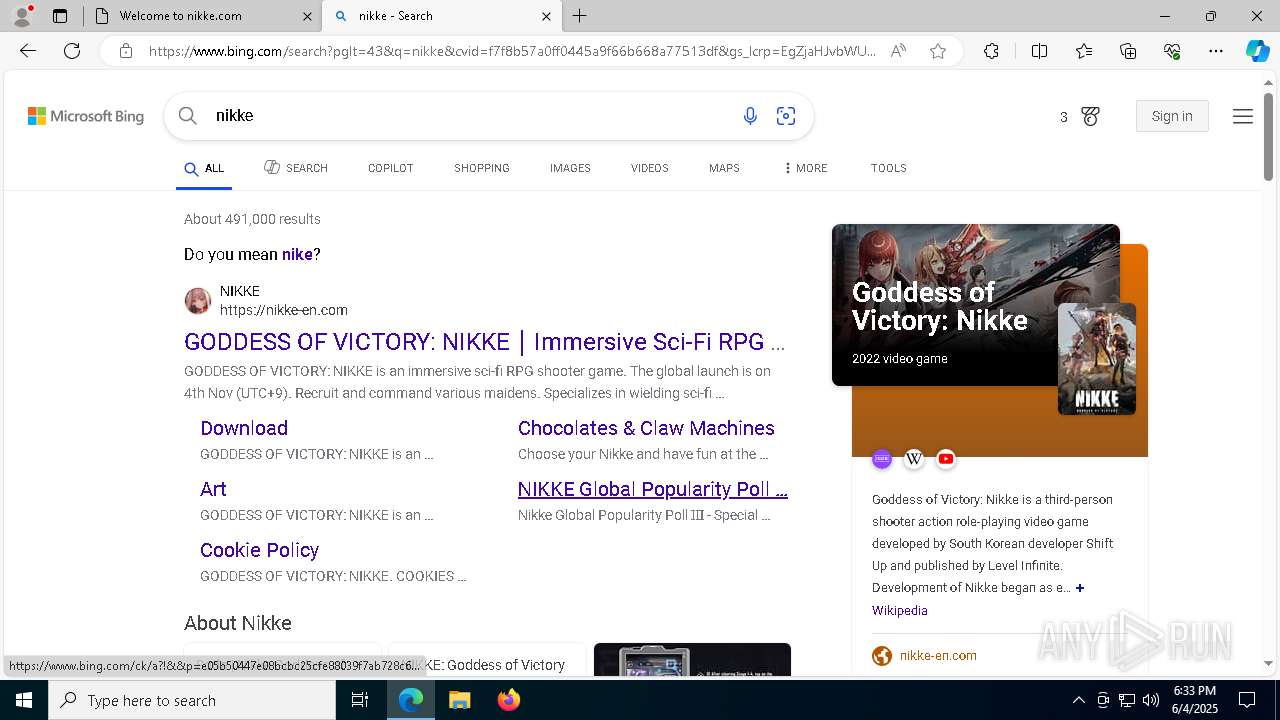Activate Read aloud icon in address bar
Viewport: 1280px width, 720px height.
(x=898, y=51)
